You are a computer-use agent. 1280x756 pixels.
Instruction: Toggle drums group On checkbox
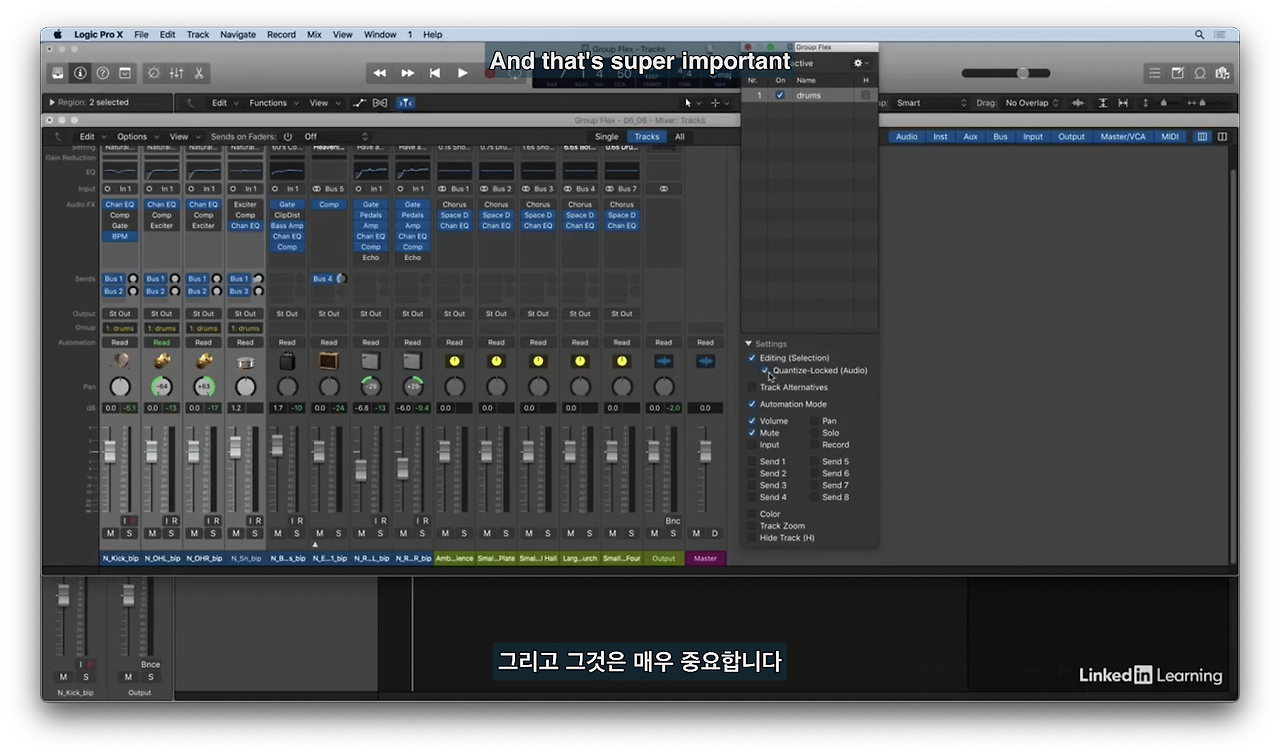[780, 95]
